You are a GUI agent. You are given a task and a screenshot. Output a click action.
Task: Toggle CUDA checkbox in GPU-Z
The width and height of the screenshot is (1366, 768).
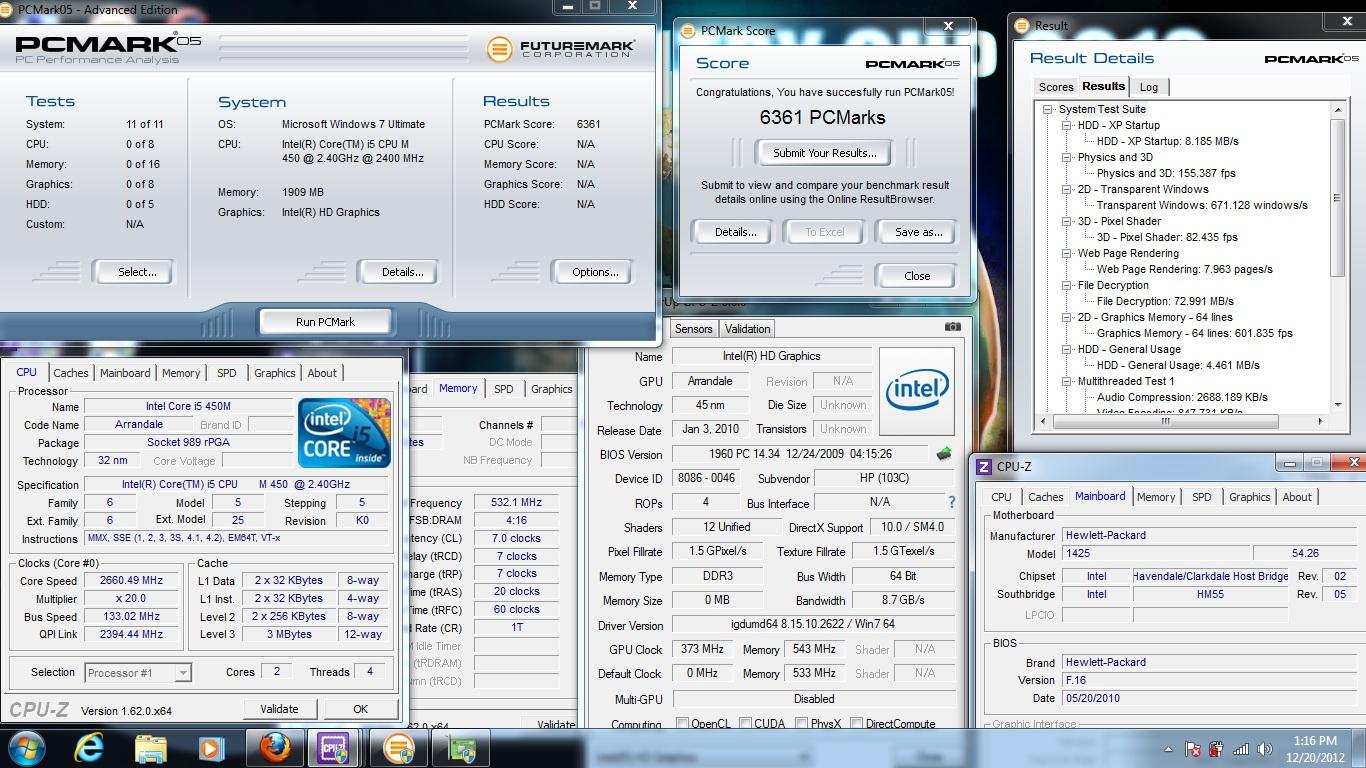click(744, 724)
